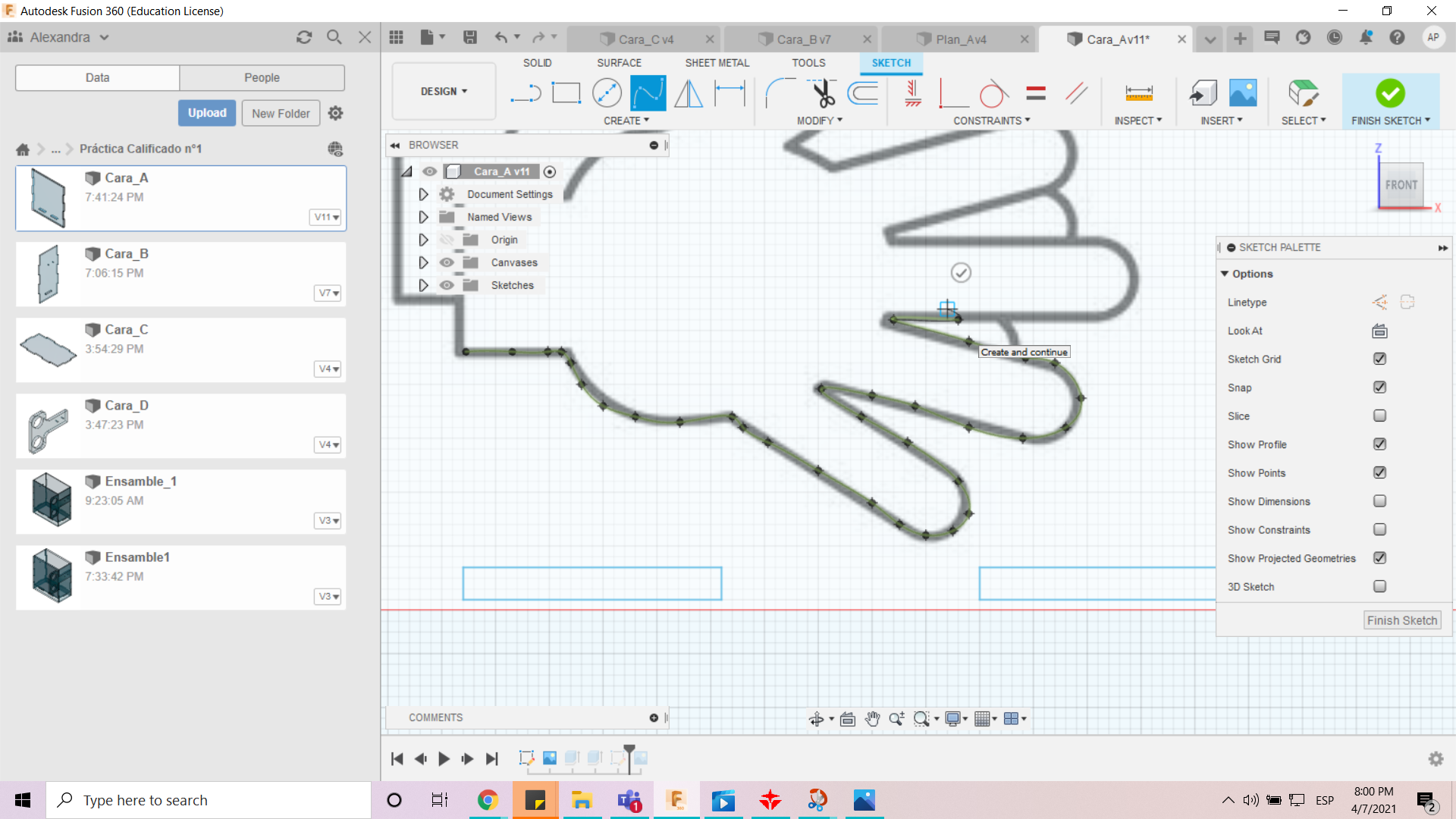
Task: Click Finish Sketch in Sketch Palette
Action: tap(1401, 620)
